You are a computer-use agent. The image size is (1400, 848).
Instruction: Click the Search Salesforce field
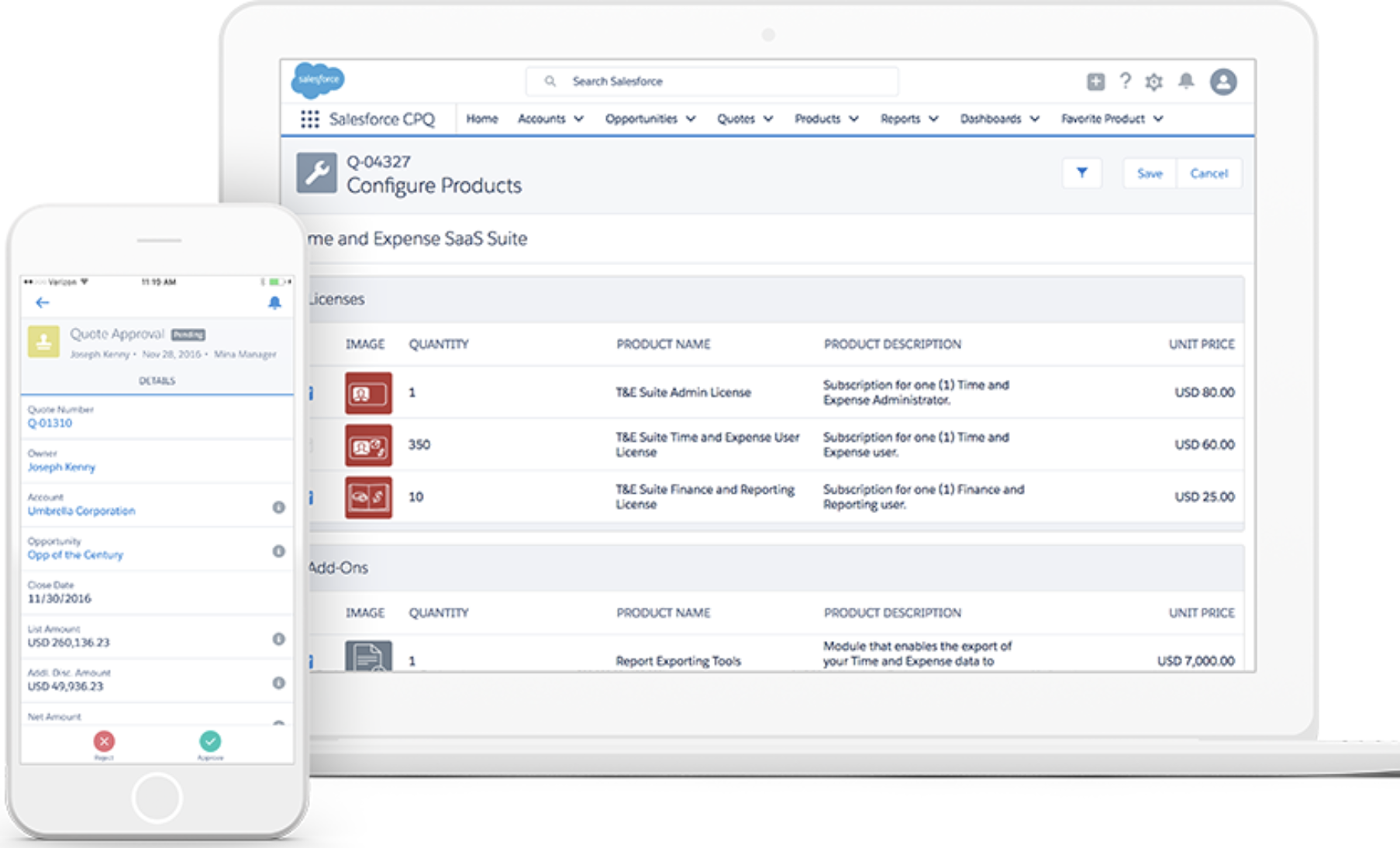click(x=712, y=81)
